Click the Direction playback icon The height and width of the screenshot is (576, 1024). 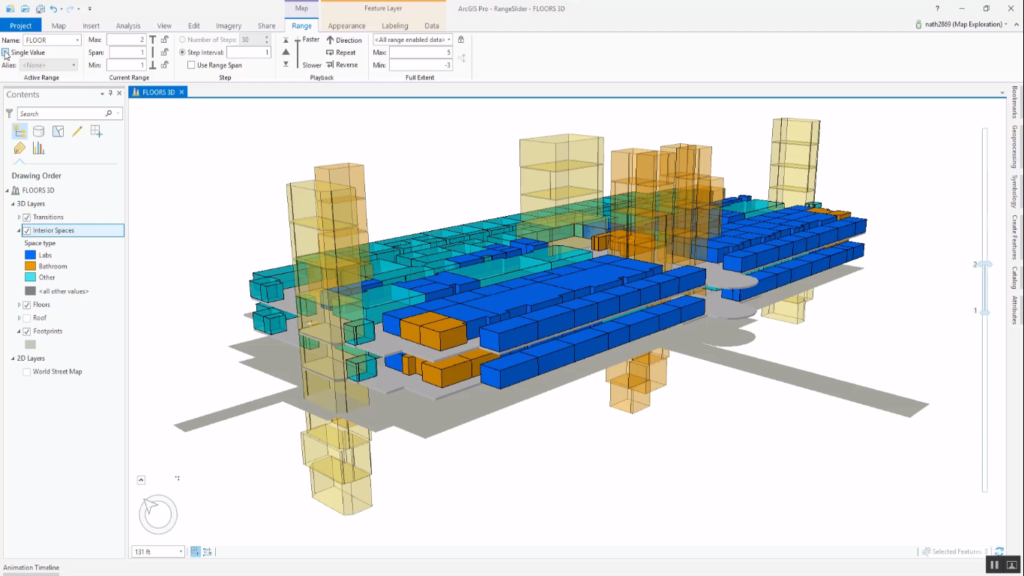point(330,40)
